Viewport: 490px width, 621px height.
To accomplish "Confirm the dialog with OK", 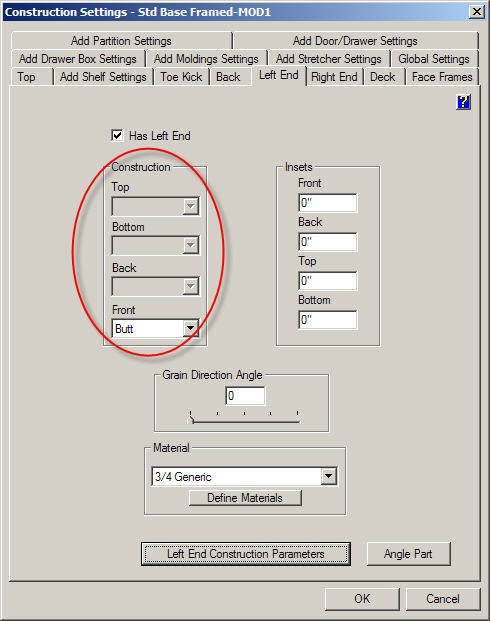I will coord(362,599).
